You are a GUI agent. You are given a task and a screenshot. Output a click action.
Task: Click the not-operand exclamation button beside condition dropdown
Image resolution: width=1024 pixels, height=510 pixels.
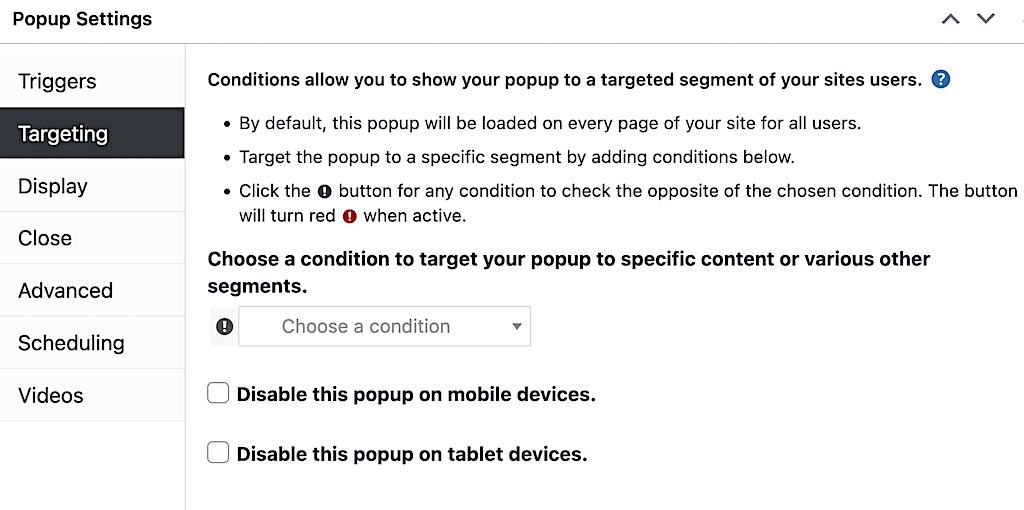pos(225,327)
